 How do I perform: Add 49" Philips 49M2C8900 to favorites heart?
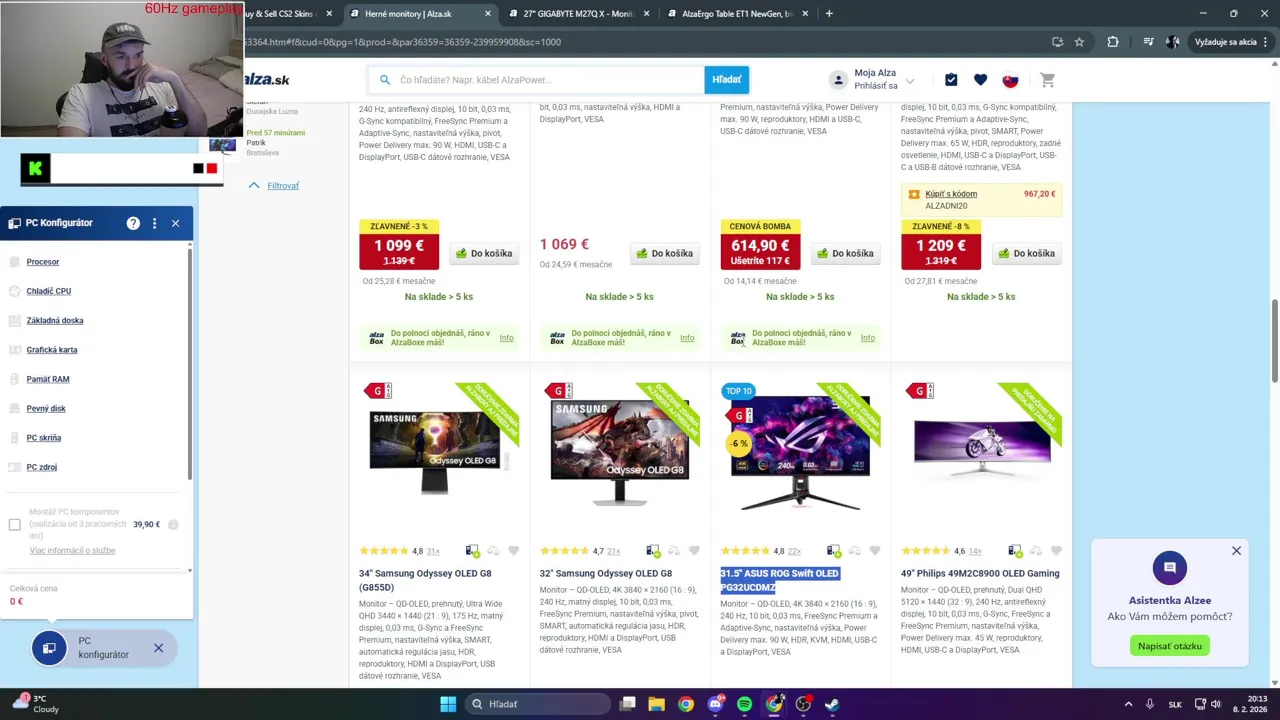pos(1056,551)
